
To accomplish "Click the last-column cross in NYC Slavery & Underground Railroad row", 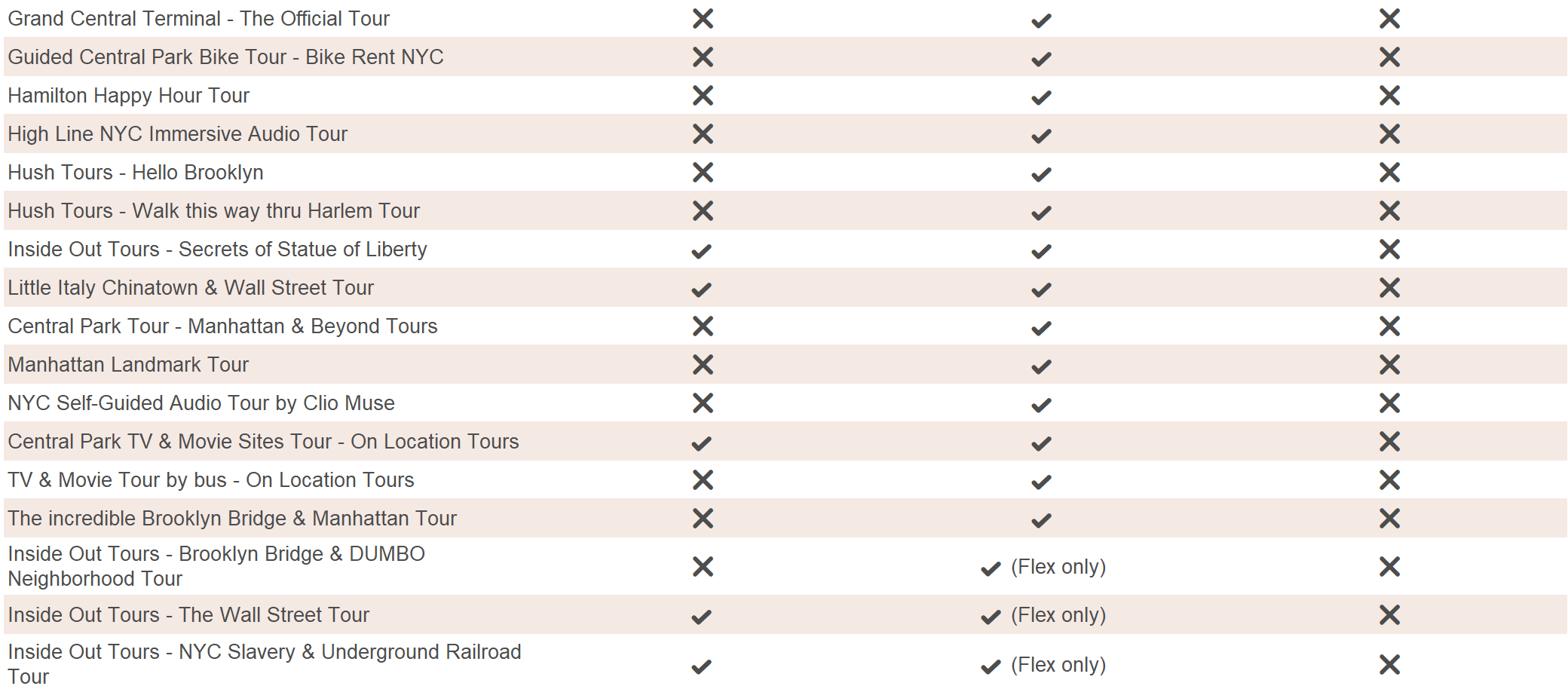I will [1389, 665].
